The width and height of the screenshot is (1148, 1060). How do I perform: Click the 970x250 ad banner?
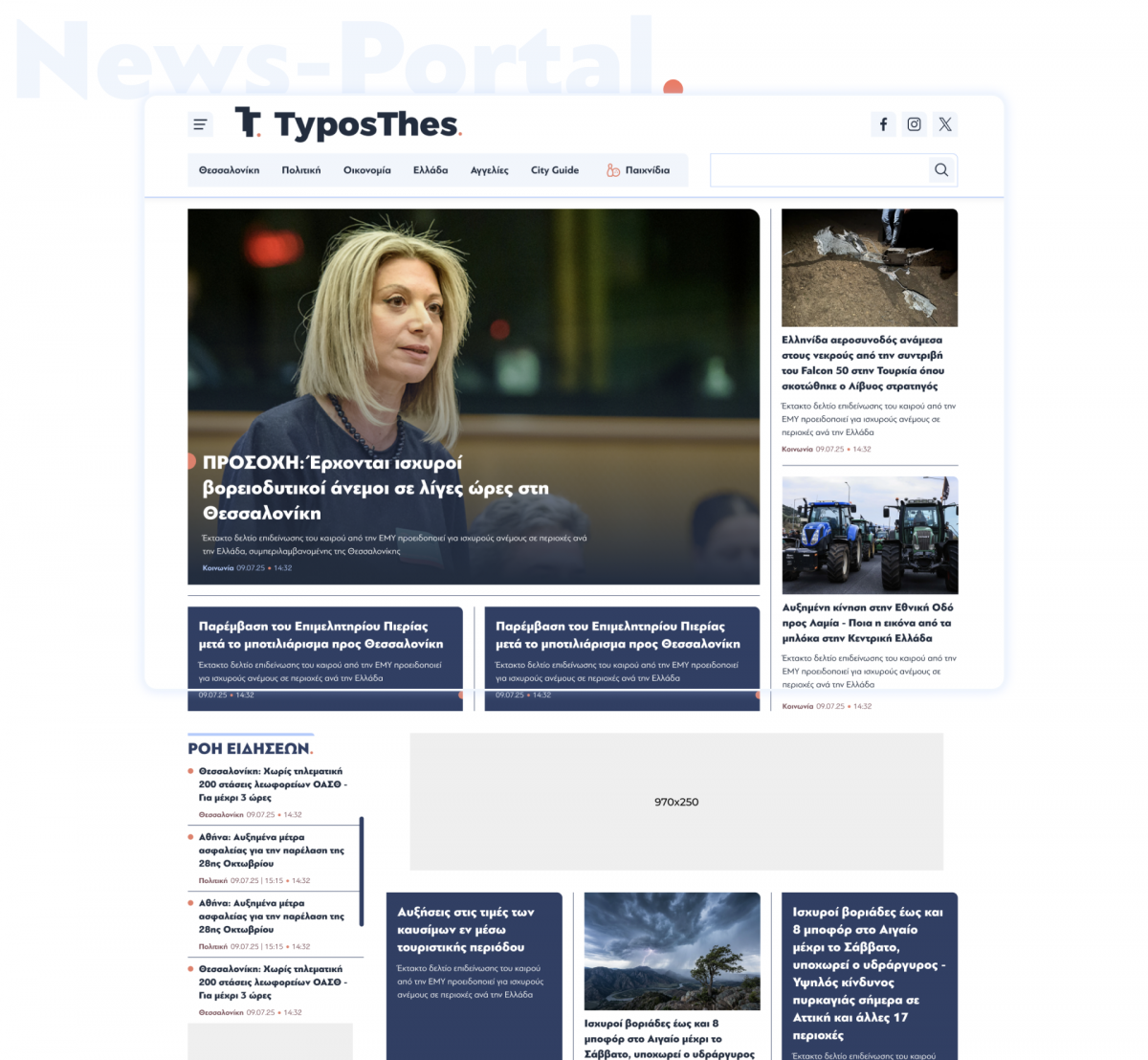click(676, 802)
